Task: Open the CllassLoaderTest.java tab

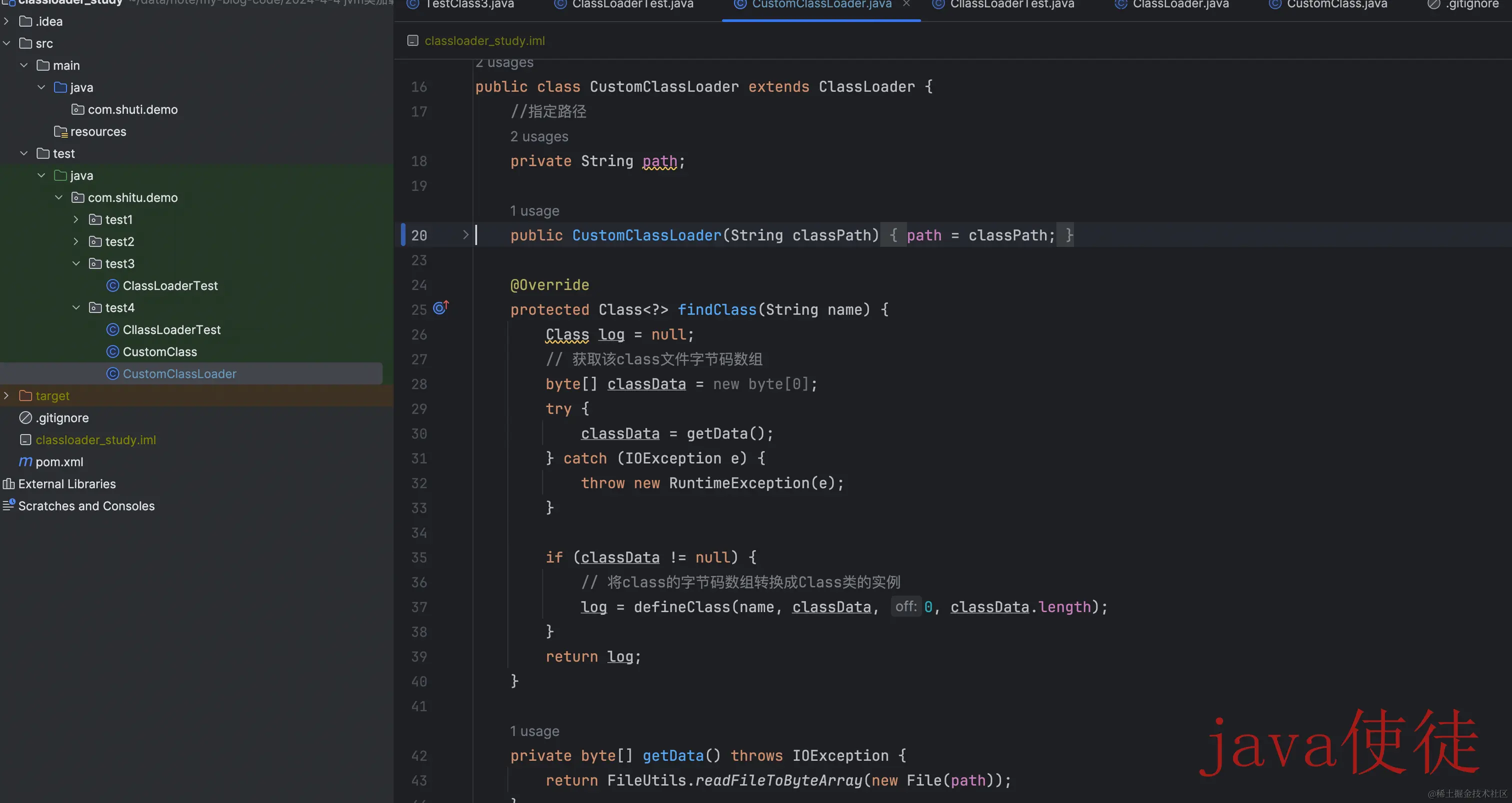Action: pos(1003,4)
